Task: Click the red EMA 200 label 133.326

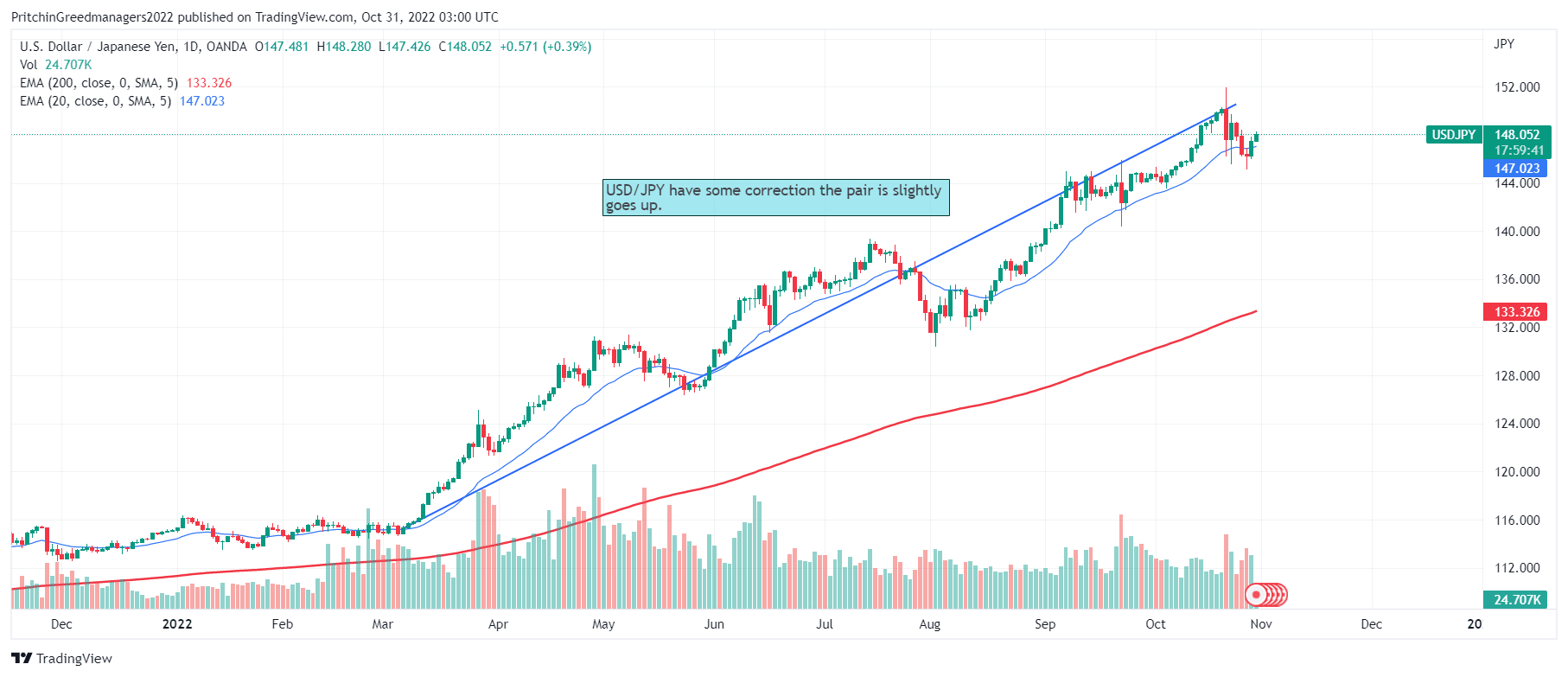Action: (x=1517, y=311)
